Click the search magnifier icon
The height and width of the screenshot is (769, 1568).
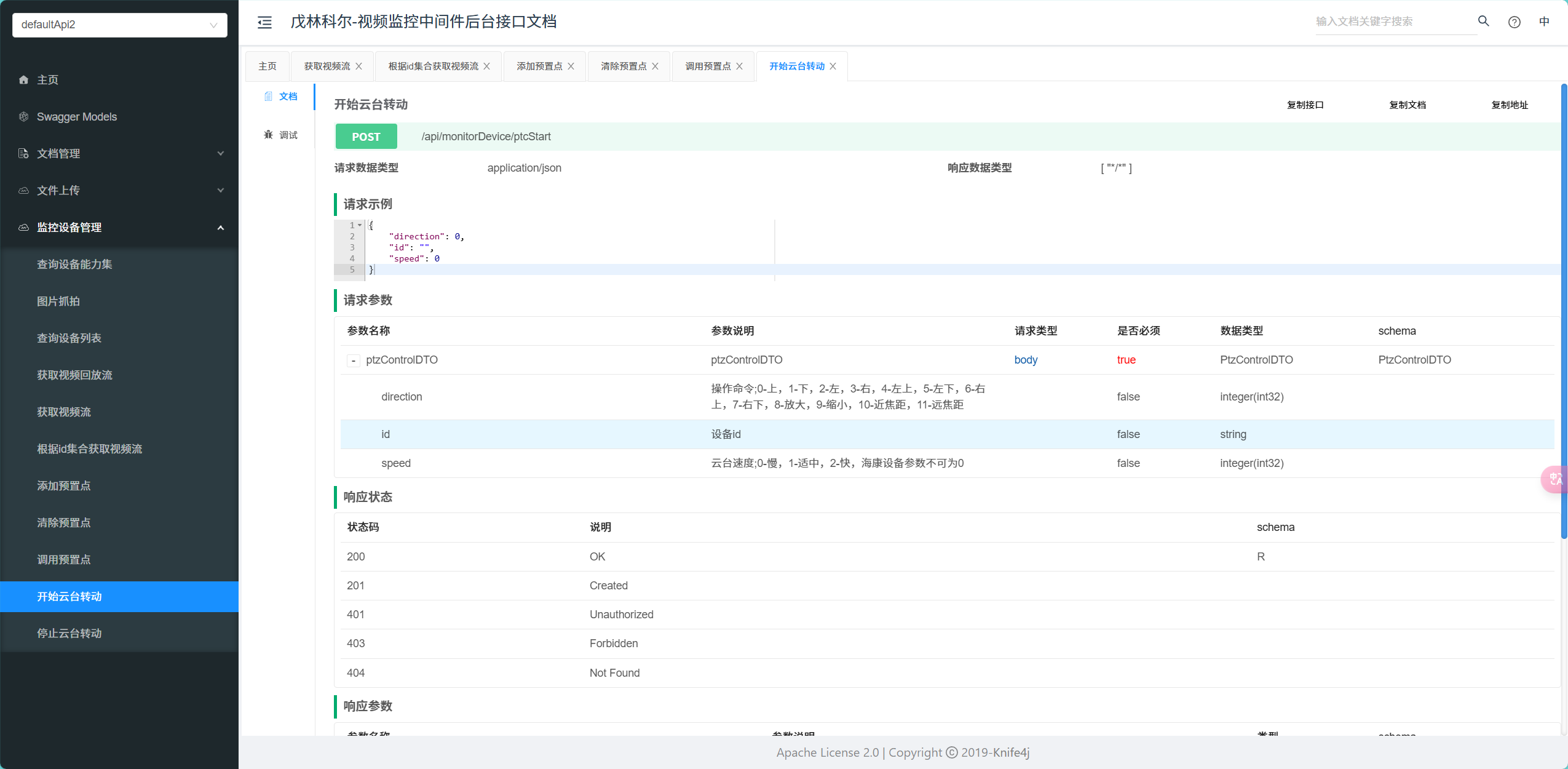pos(1483,22)
